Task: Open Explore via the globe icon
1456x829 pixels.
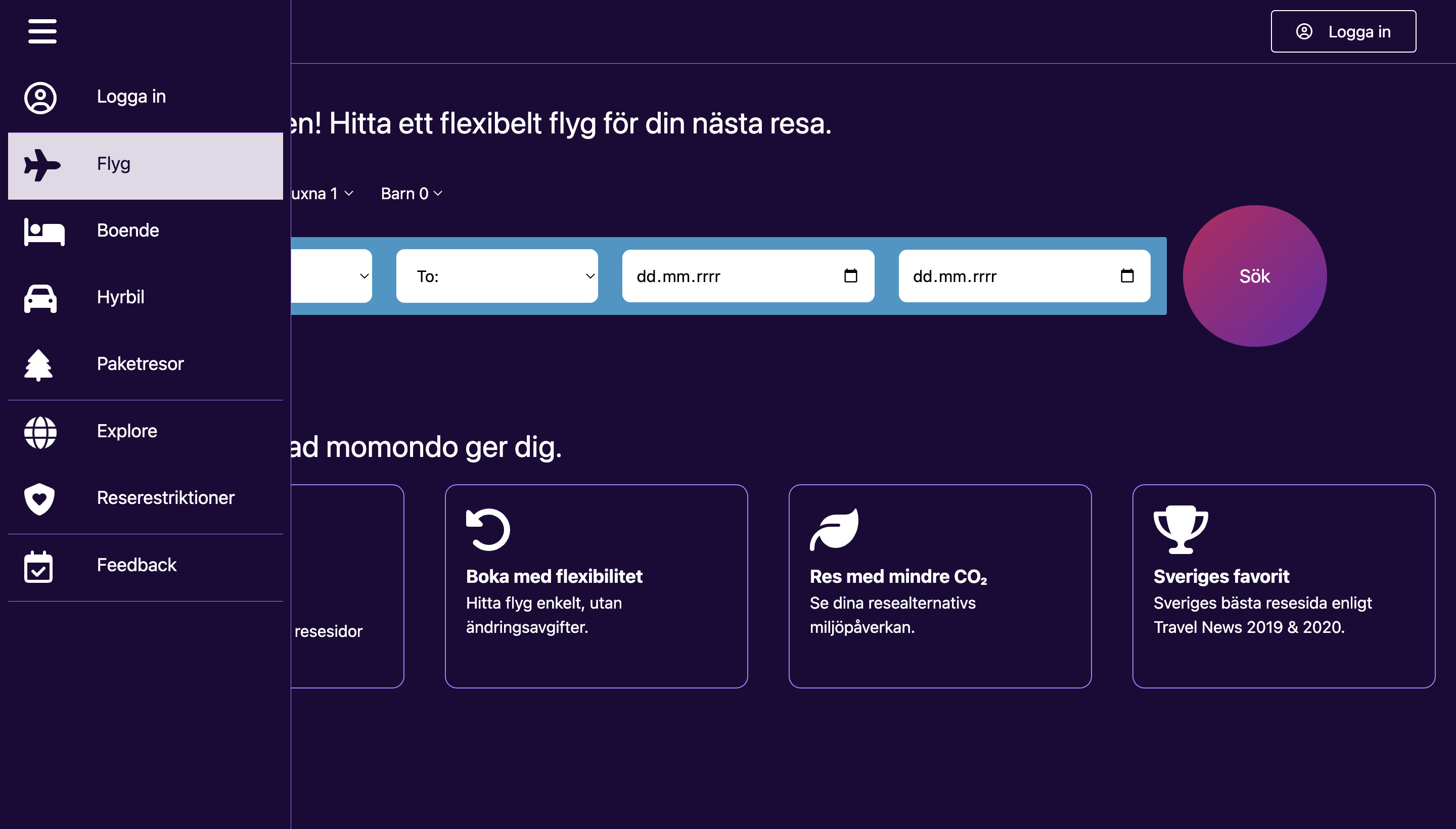Action: pos(39,432)
